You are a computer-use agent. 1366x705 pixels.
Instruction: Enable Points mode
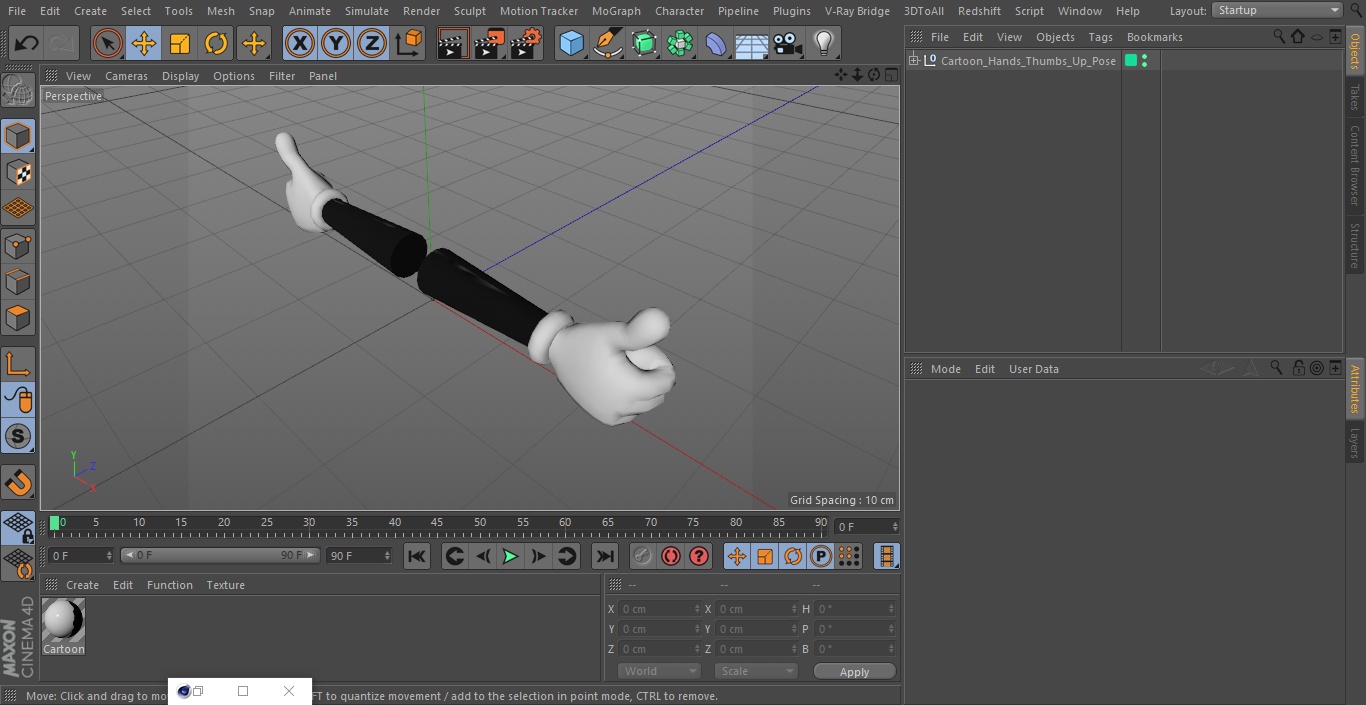(x=18, y=245)
